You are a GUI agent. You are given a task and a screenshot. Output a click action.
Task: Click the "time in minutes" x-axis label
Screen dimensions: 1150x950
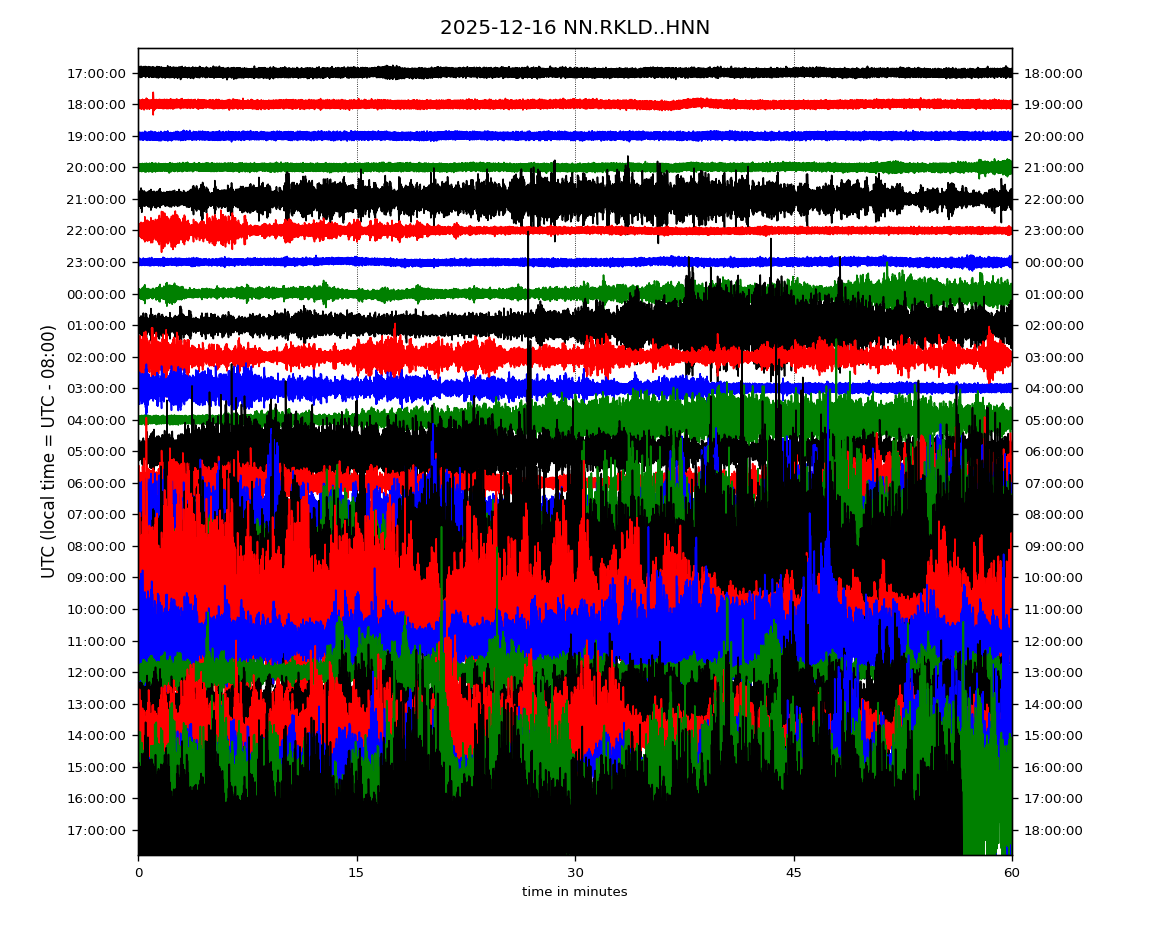point(575,892)
